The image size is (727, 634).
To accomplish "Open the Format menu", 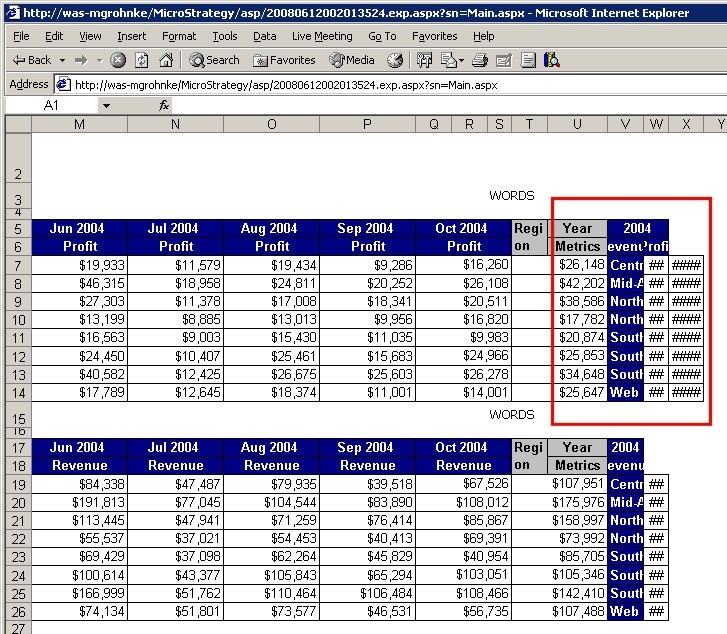I will (x=179, y=36).
